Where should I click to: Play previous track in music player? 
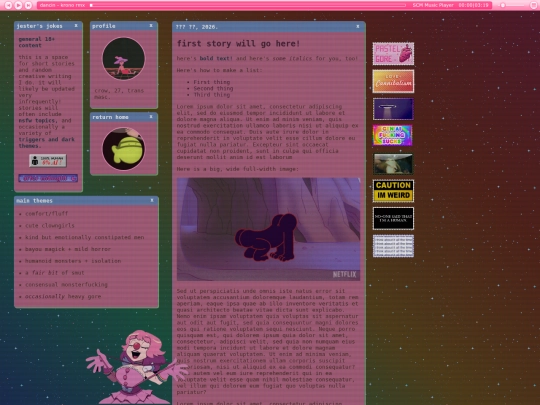[x=9, y=5]
